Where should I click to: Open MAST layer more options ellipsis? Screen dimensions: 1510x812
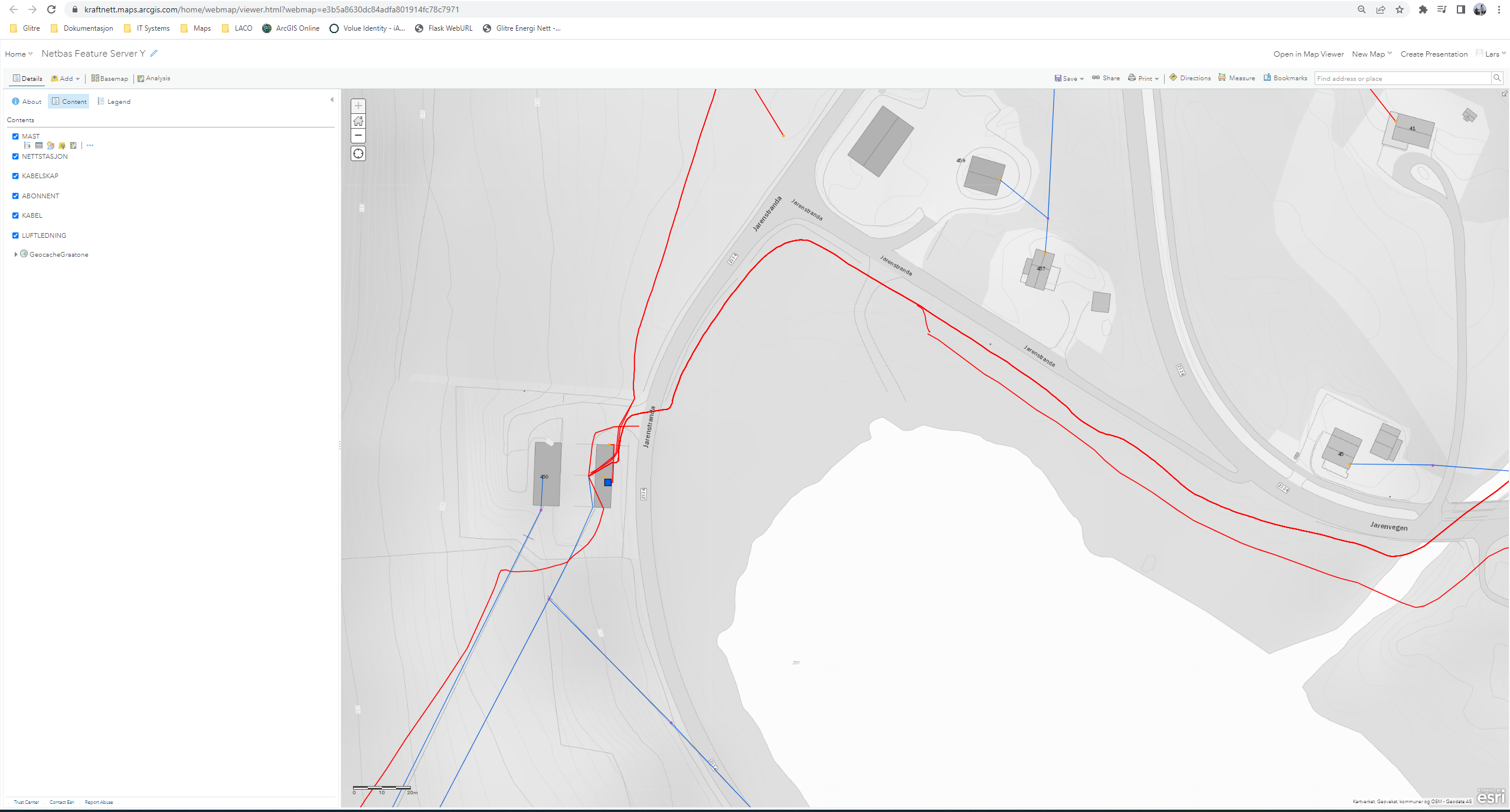[x=90, y=145]
